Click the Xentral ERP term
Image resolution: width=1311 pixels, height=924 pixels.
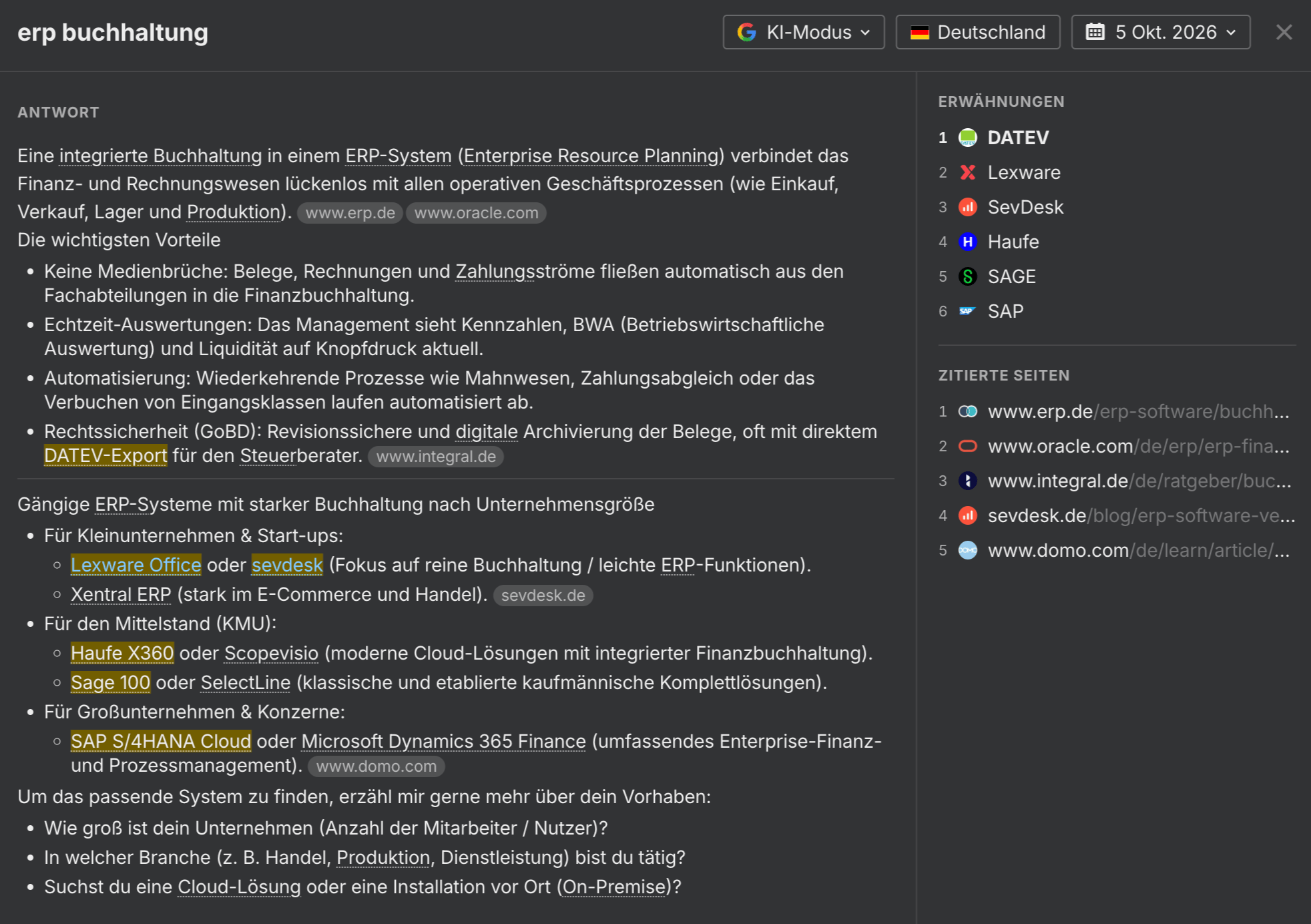[121, 594]
